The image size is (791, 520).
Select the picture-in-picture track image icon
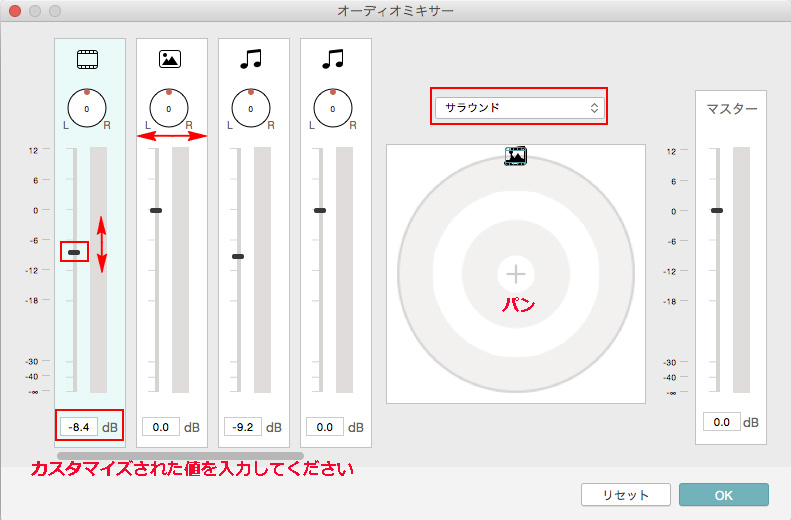170,59
